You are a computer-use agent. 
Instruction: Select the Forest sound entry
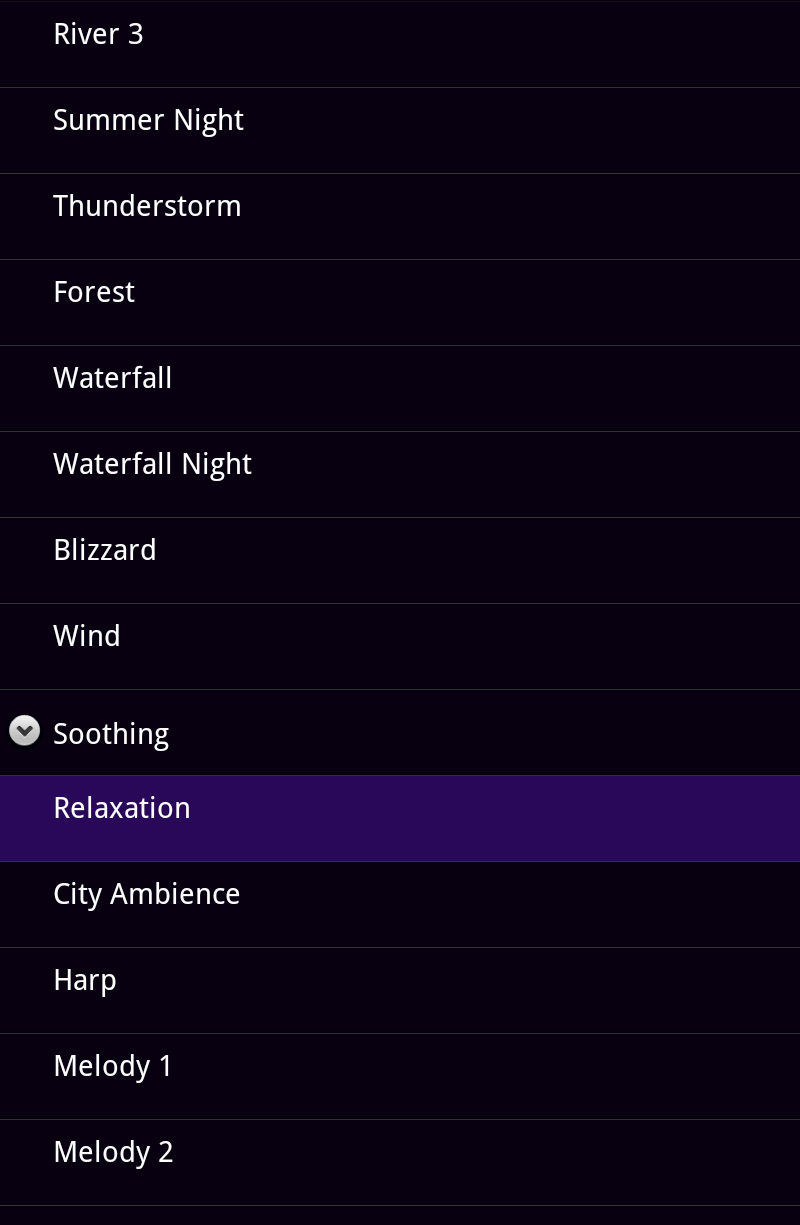coord(94,293)
